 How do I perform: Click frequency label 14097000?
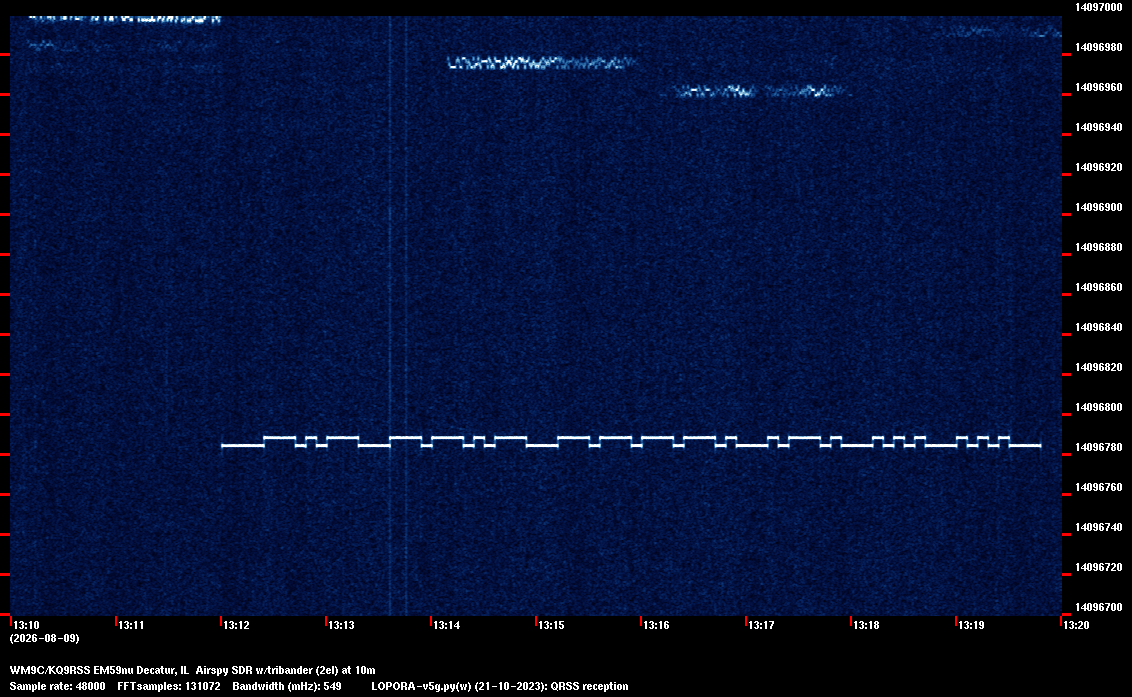1099,7
